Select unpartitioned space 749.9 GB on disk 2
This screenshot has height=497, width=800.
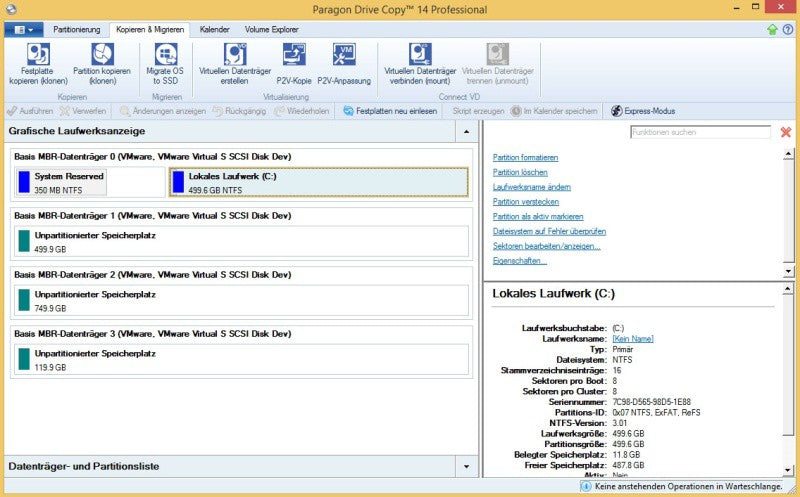click(x=241, y=301)
